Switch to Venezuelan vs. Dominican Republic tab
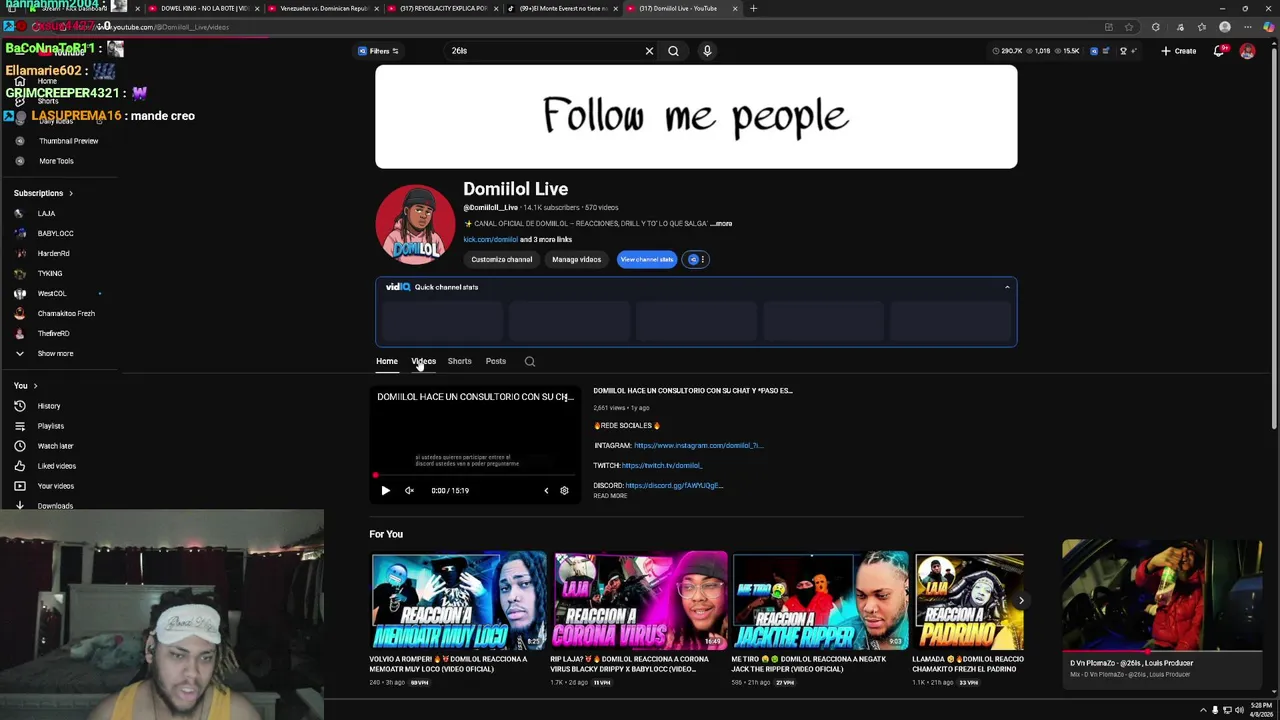1280x720 pixels. (323, 8)
